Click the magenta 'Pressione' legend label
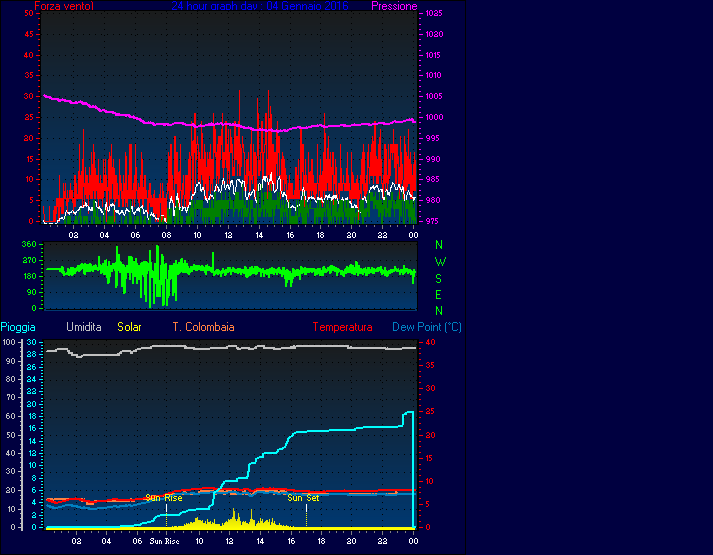 (394, 6)
